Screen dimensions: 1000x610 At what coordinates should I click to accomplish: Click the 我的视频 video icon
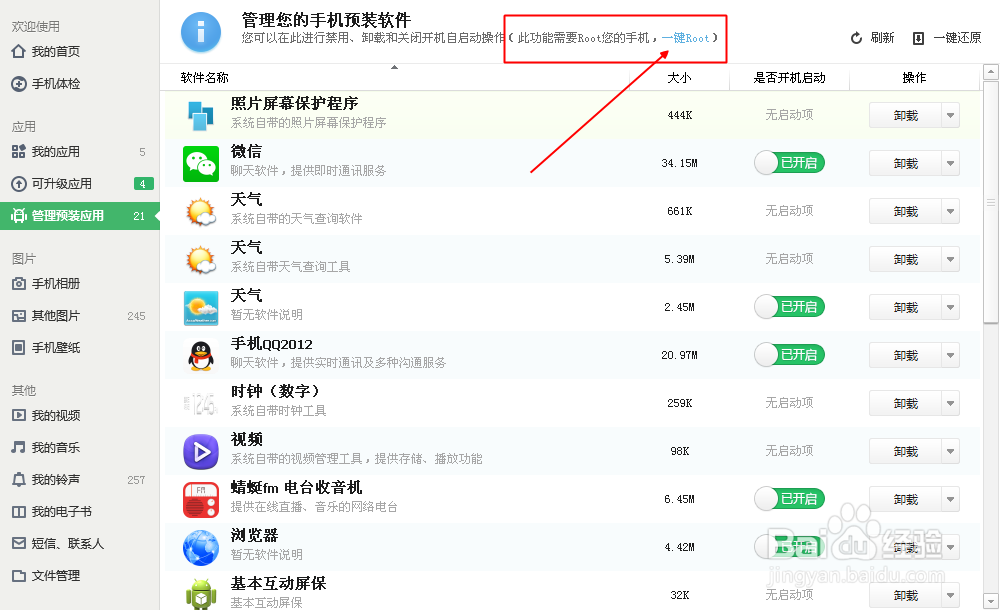pyautogui.click(x=18, y=415)
